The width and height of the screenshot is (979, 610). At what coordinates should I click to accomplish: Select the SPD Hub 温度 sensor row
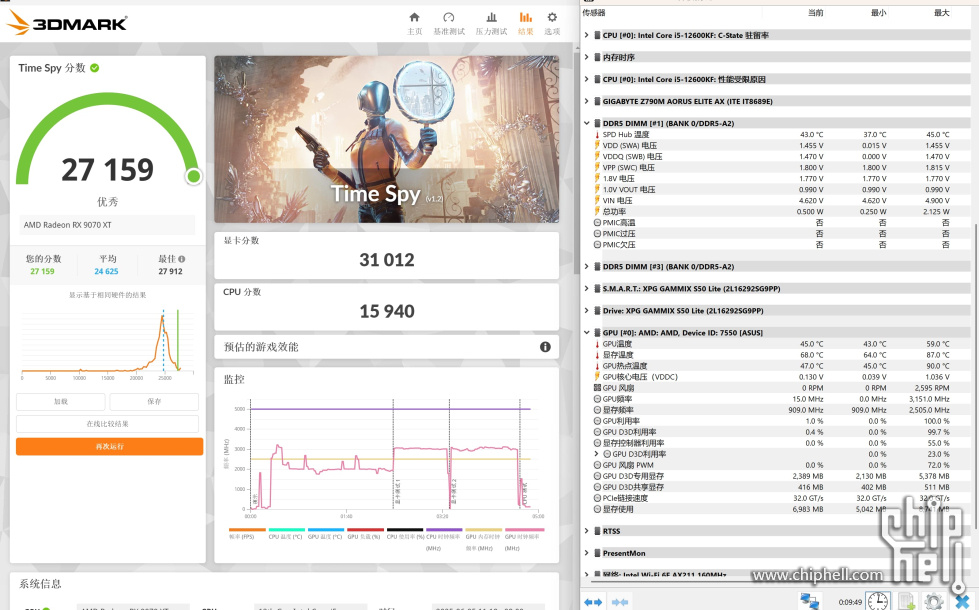775,134
